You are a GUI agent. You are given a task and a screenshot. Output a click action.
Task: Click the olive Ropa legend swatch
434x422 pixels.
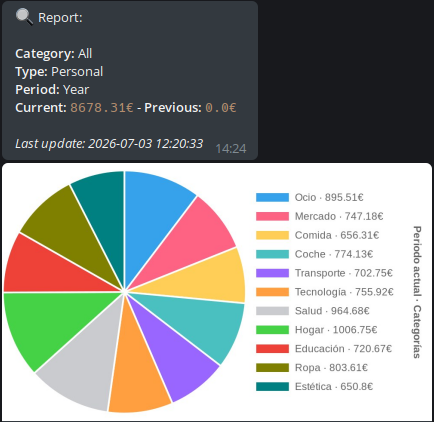tap(272, 368)
